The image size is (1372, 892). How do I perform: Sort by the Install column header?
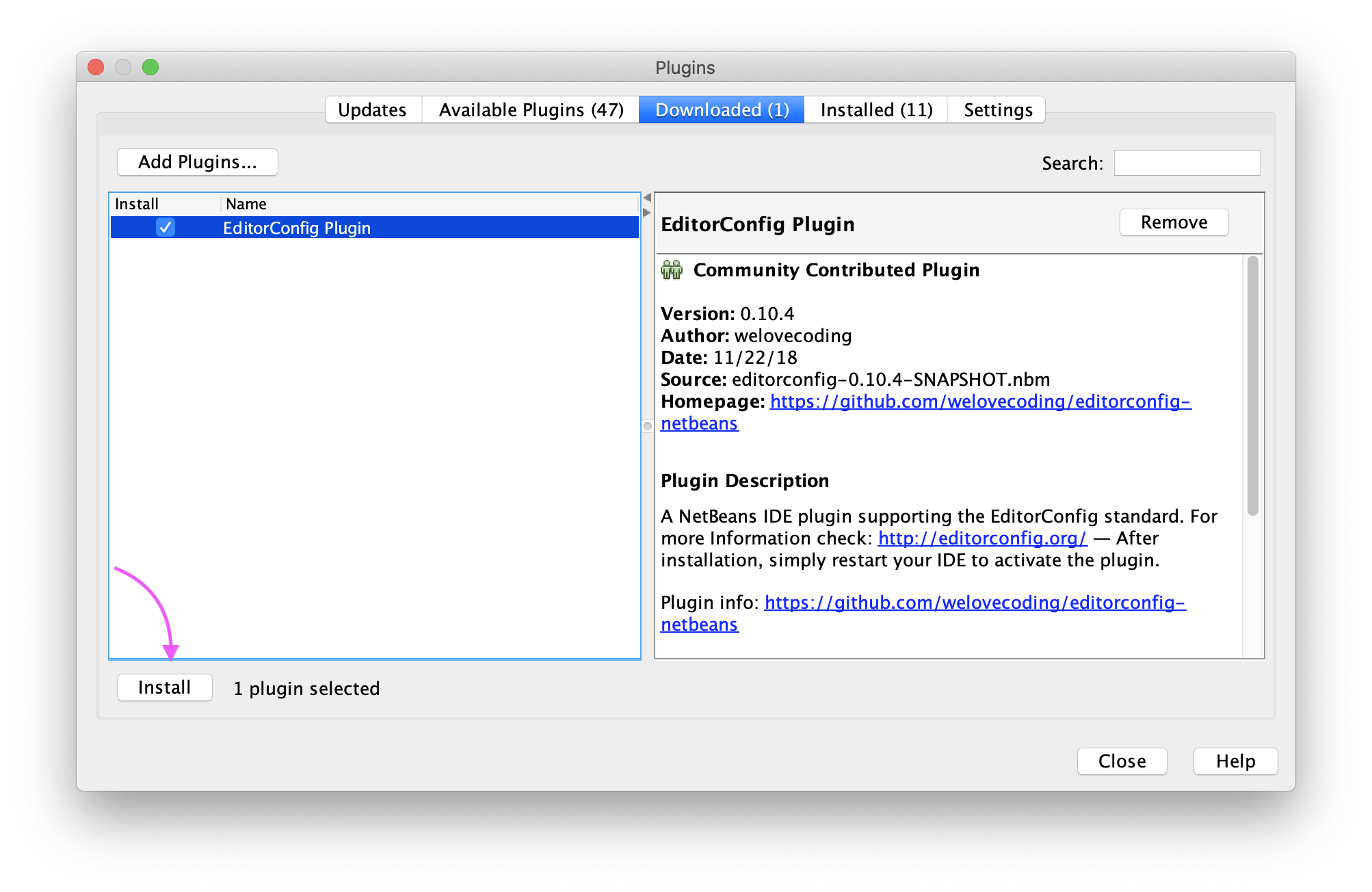(x=165, y=204)
